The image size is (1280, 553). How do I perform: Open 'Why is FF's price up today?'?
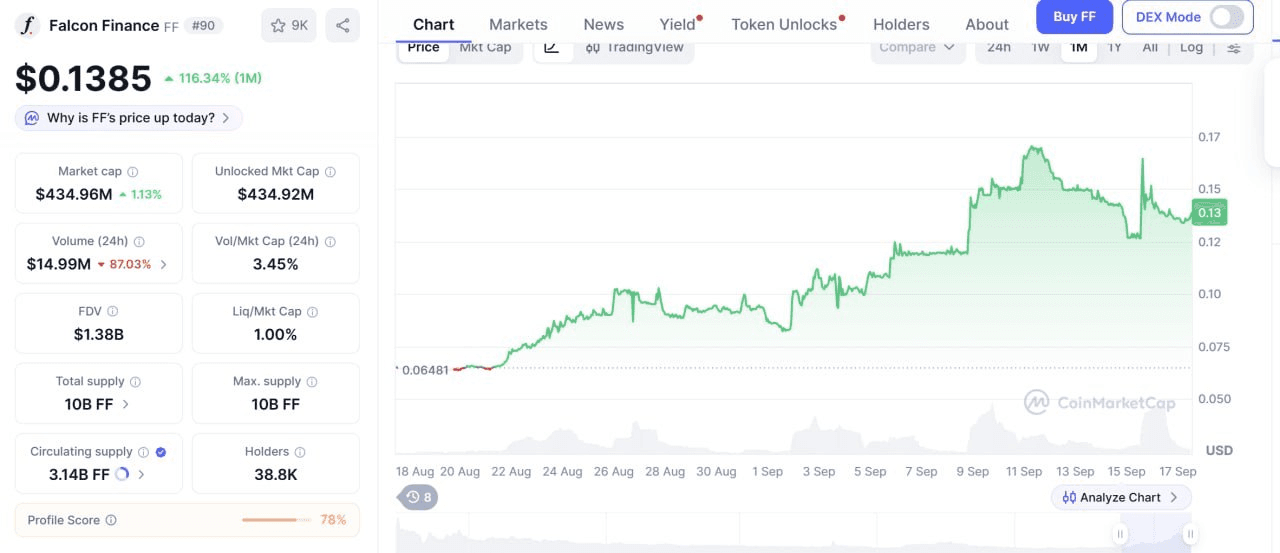coord(129,118)
